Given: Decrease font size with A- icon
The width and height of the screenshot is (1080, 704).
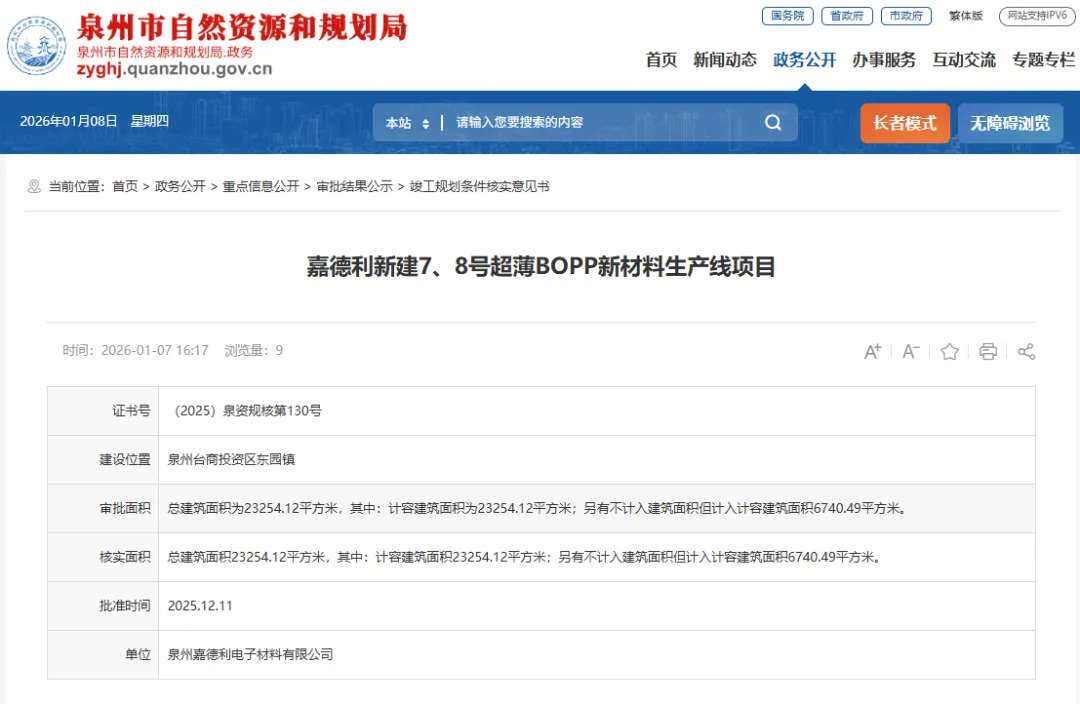Looking at the screenshot, I should [x=911, y=351].
